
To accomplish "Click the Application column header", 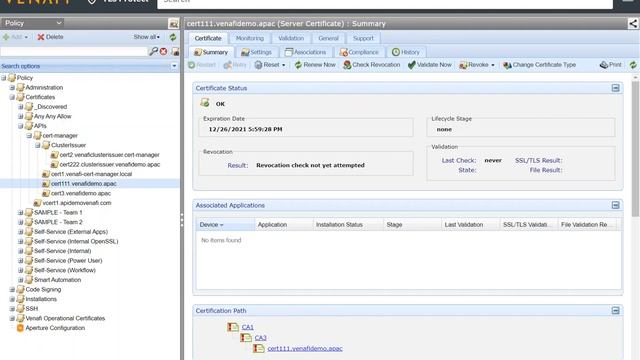I will pyautogui.click(x=284, y=225).
